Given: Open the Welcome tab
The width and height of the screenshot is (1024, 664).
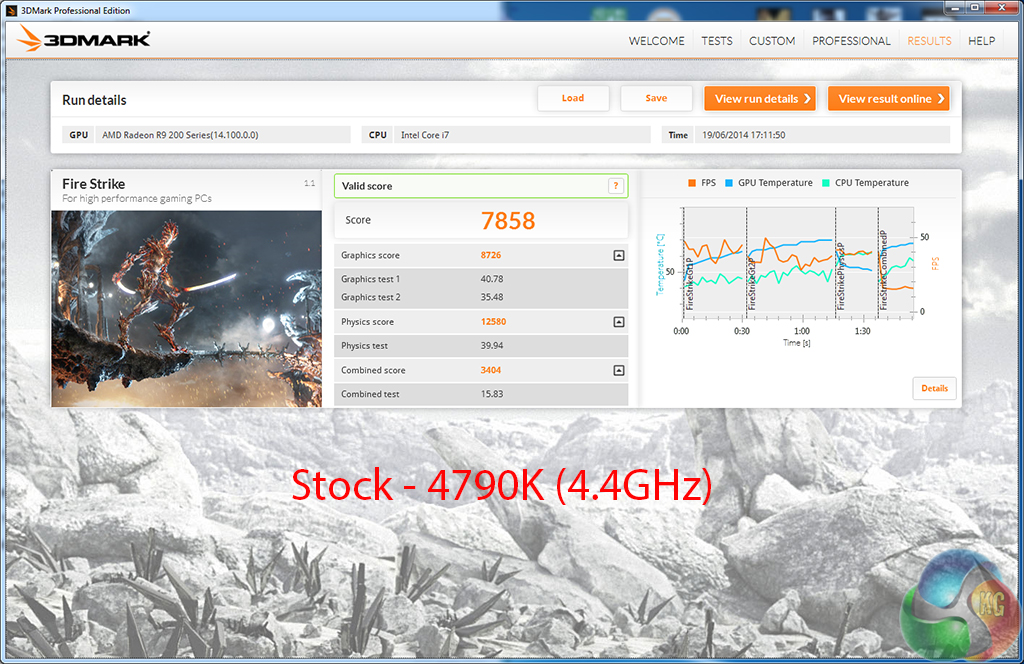Looking at the screenshot, I should click(x=656, y=40).
